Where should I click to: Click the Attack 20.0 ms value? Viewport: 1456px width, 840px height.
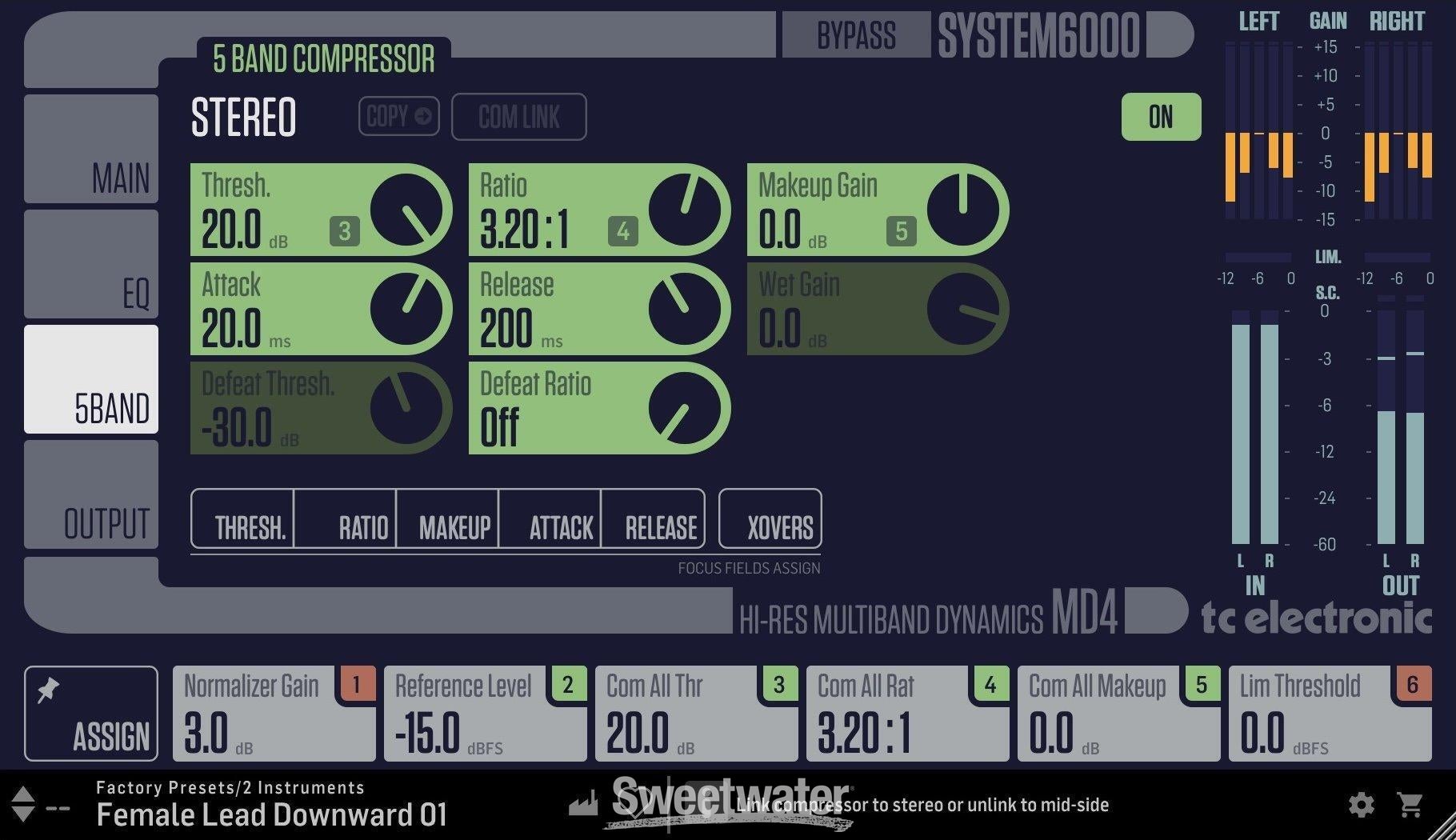point(246,329)
